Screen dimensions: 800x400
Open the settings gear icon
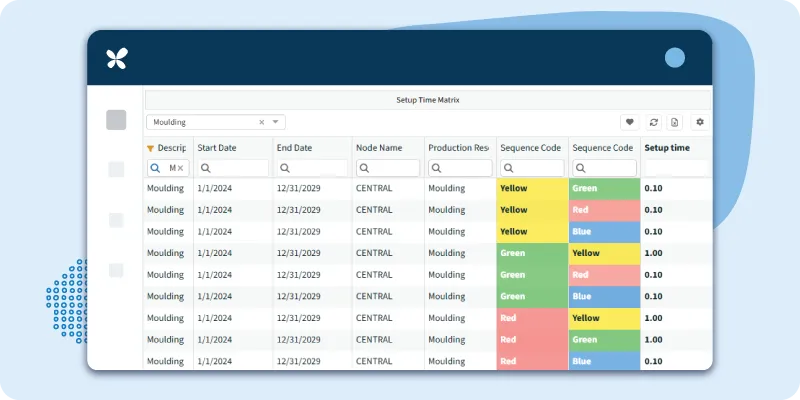(x=700, y=122)
